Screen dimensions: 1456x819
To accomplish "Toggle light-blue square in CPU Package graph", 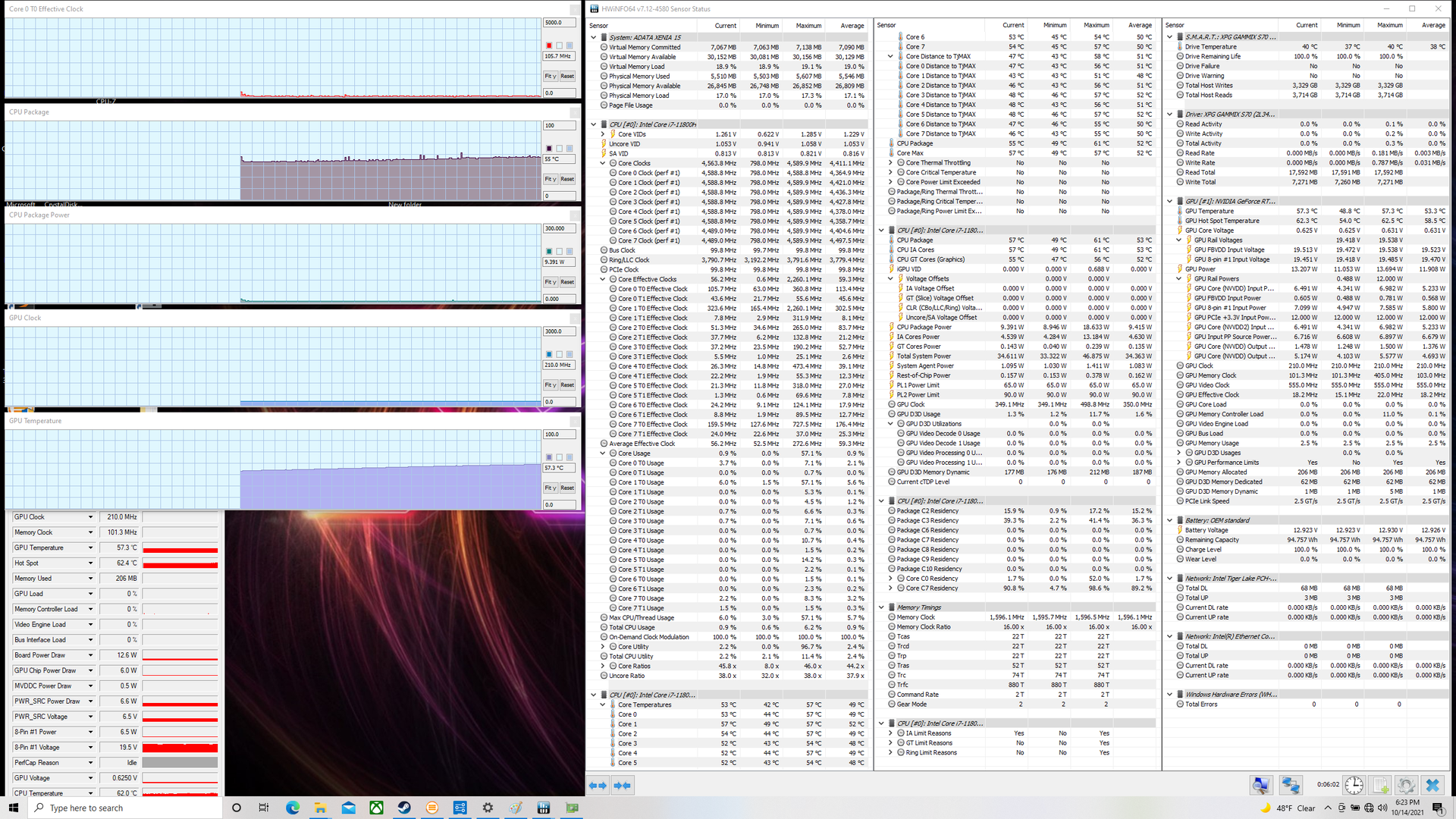I will pyautogui.click(x=570, y=149).
